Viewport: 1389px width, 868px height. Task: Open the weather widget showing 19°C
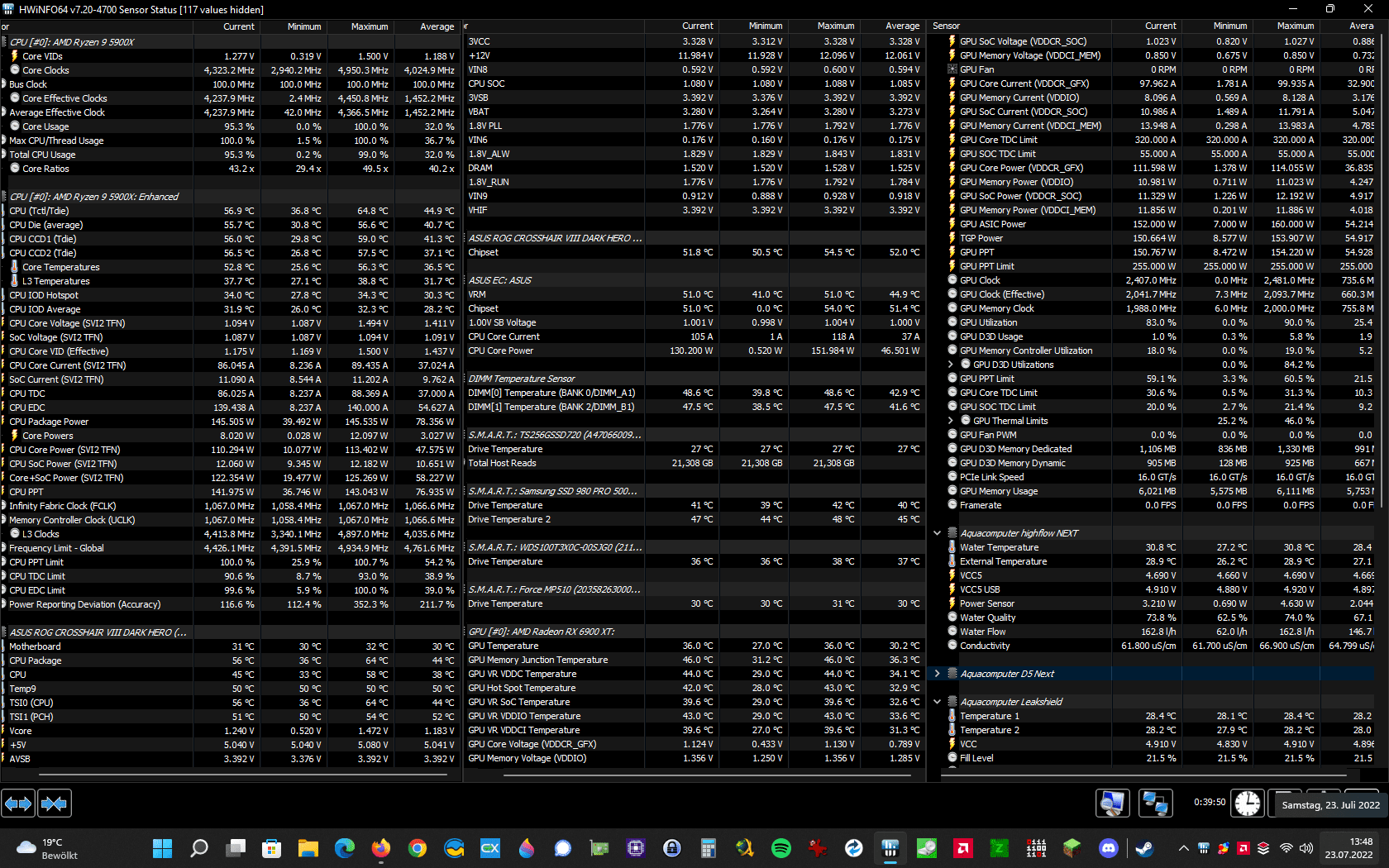(47, 849)
